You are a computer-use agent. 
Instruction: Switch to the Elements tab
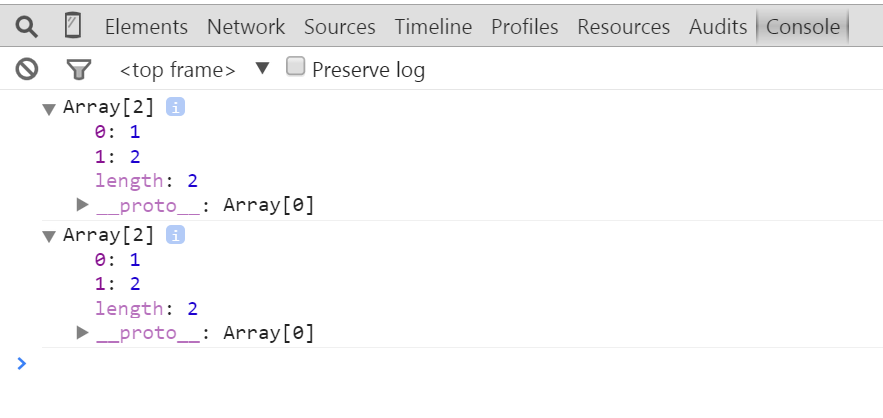[146, 27]
